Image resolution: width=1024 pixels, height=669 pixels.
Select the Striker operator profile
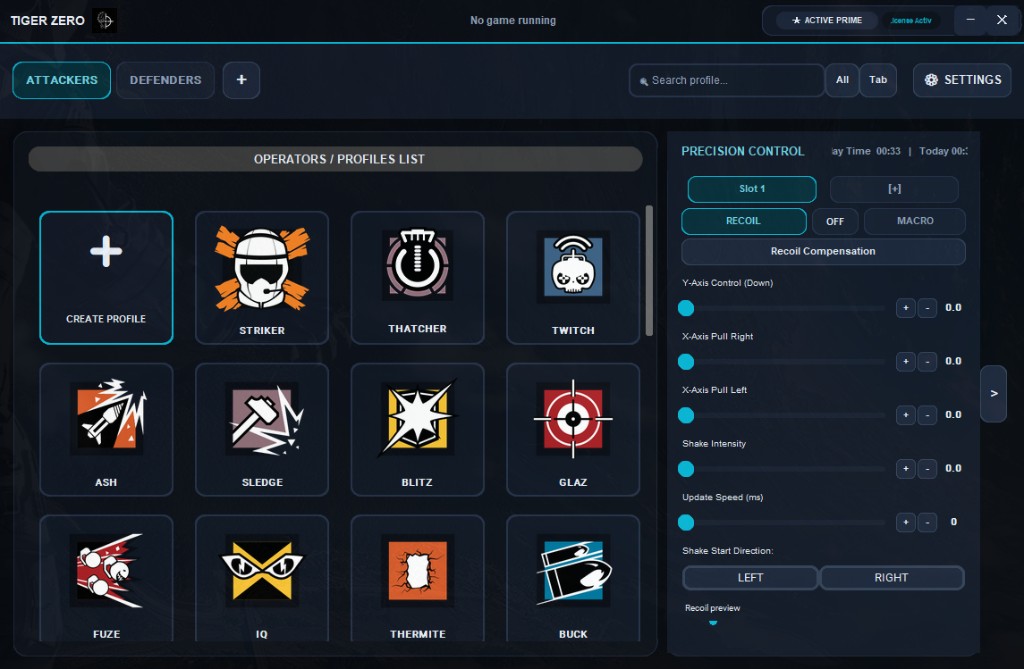(262, 278)
